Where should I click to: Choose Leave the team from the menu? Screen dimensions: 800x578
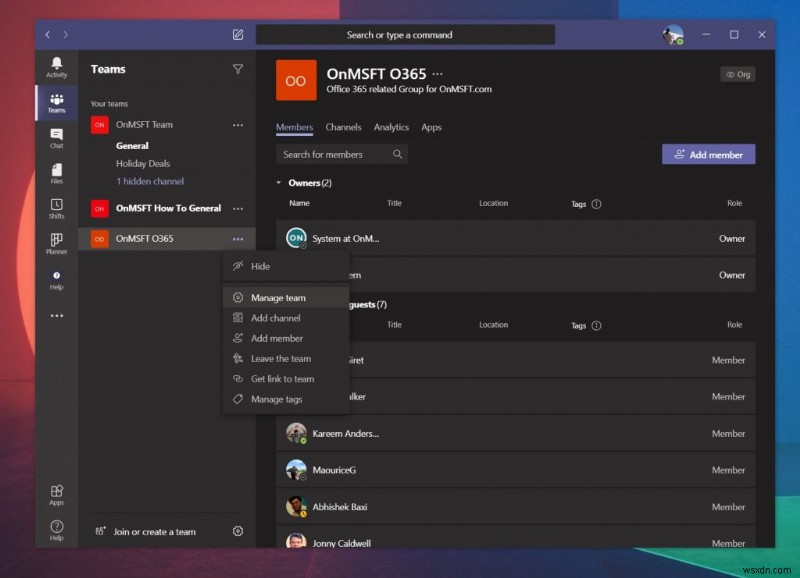(x=280, y=358)
